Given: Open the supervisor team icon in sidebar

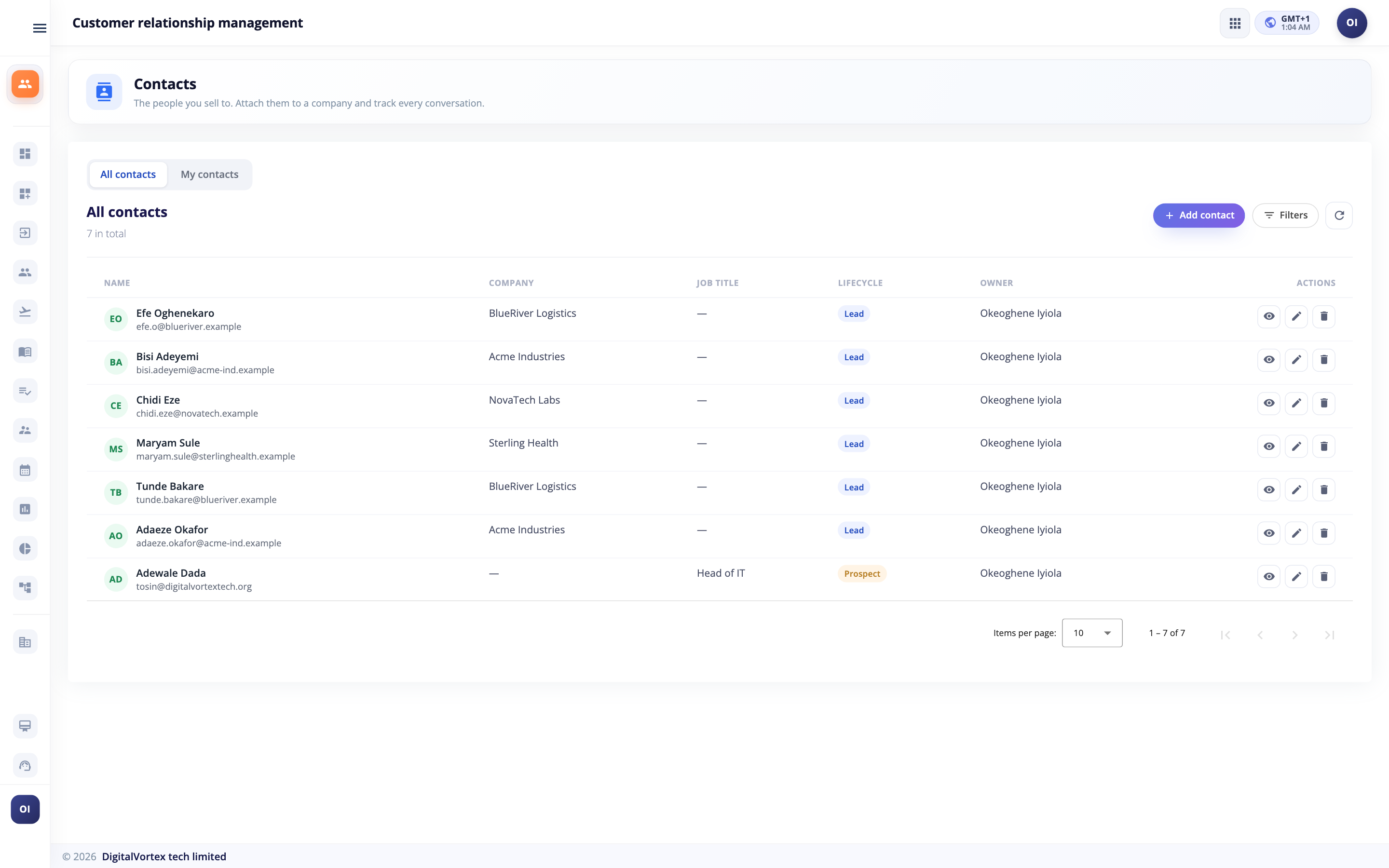Looking at the screenshot, I should (x=25, y=430).
